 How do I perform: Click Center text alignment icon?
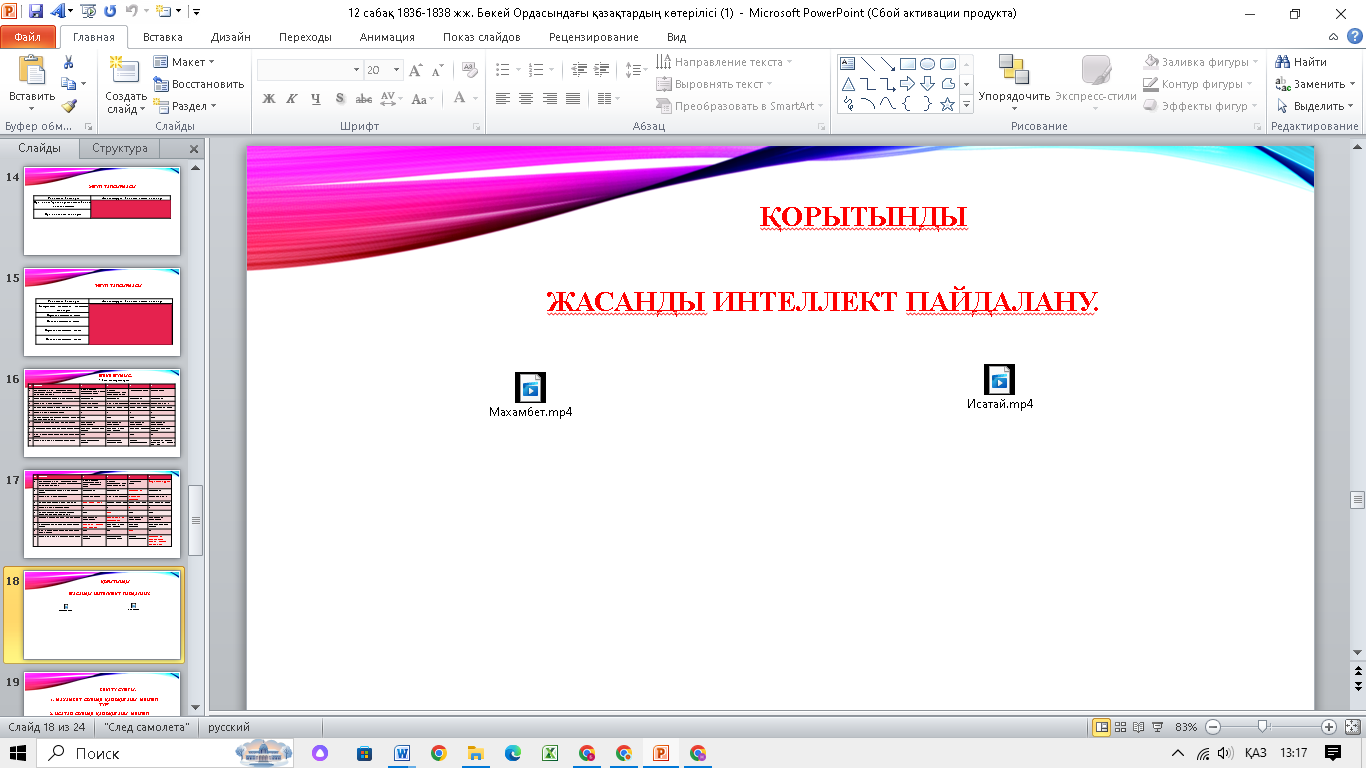pos(525,99)
